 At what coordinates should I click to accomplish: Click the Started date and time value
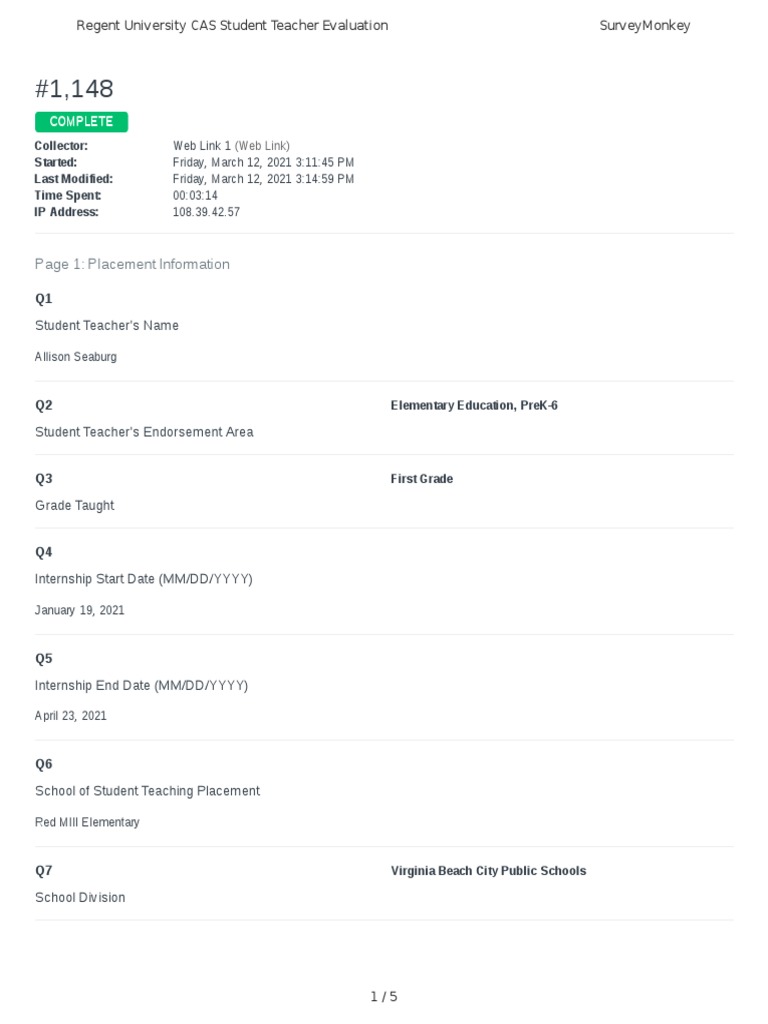coord(263,162)
